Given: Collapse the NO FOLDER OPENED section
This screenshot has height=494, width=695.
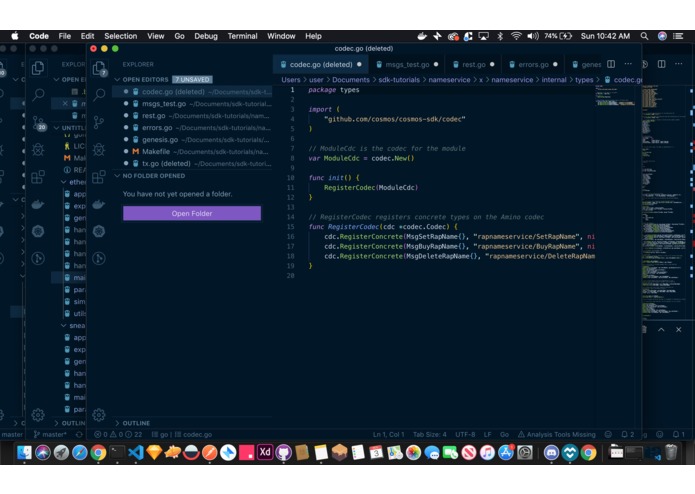Looking at the screenshot, I should pyautogui.click(x=154, y=176).
